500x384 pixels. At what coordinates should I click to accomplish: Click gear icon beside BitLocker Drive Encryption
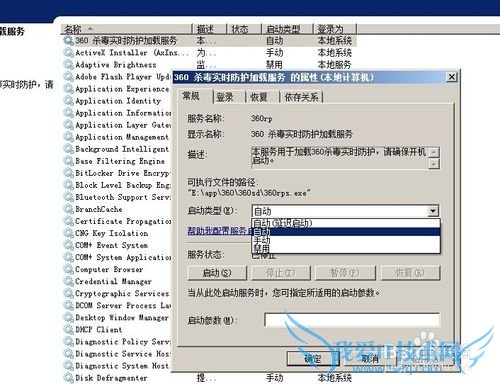[69, 173]
